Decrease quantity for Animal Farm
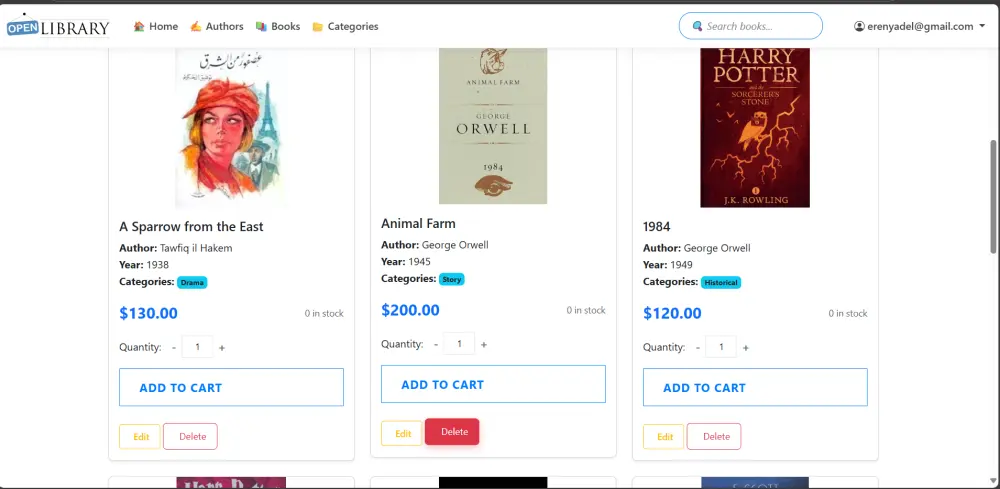Viewport: 1000px width, 489px height. 436,345
